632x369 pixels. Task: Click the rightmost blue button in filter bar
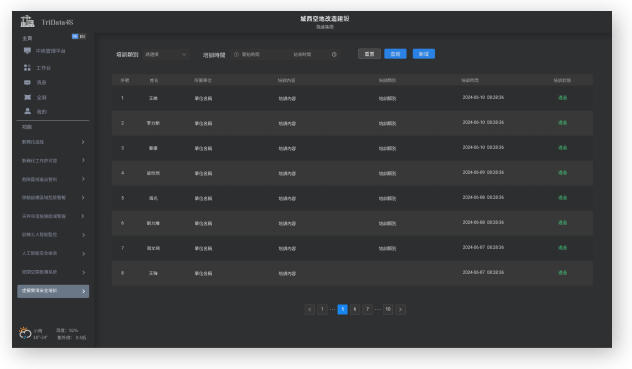point(424,54)
